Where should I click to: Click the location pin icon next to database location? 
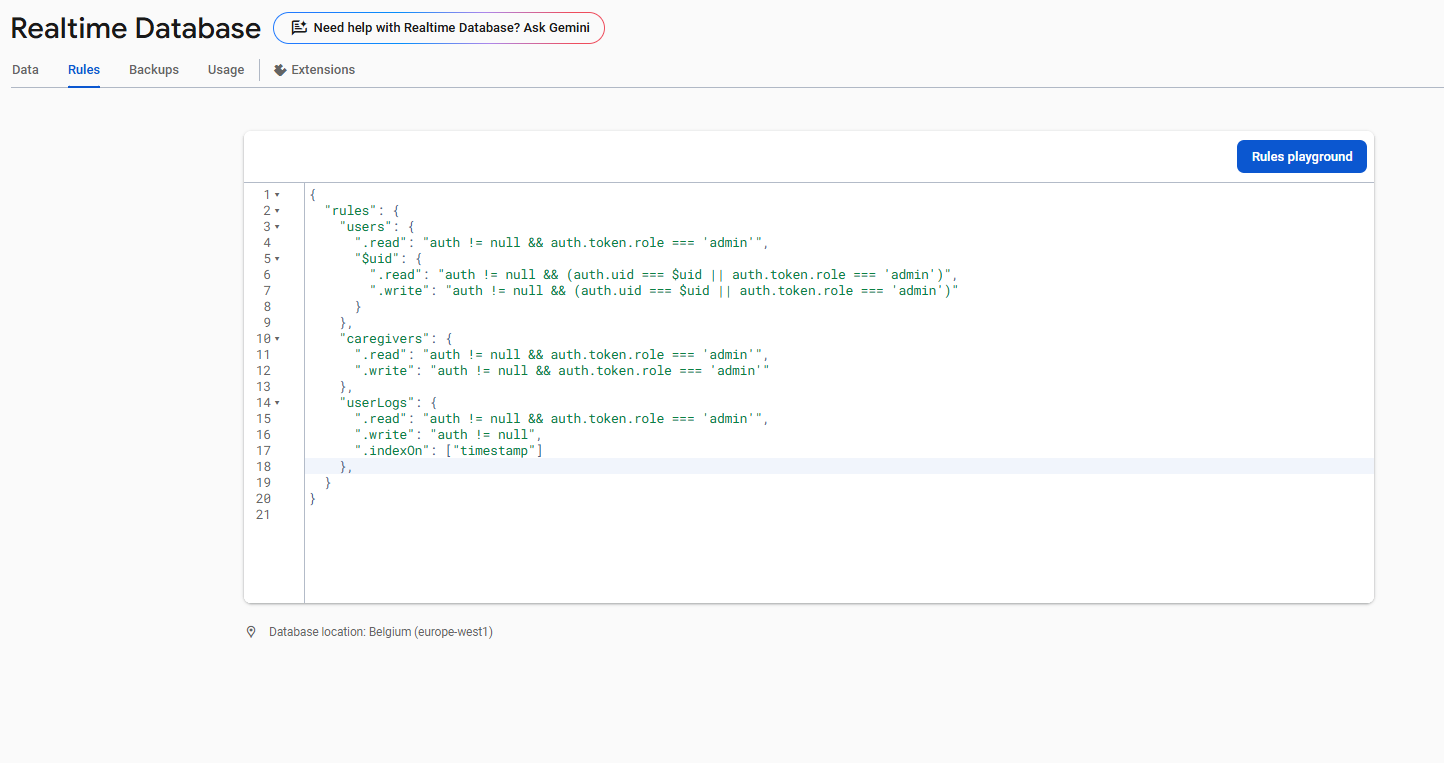(x=251, y=631)
